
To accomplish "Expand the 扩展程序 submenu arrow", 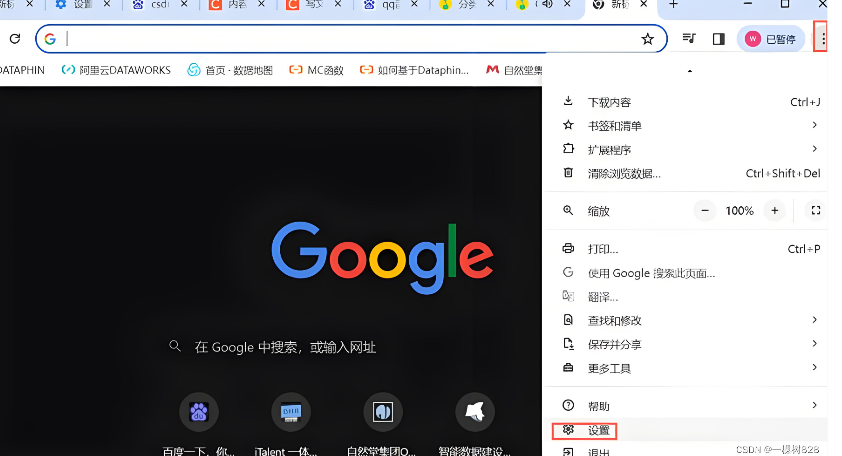I will [815, 149].
